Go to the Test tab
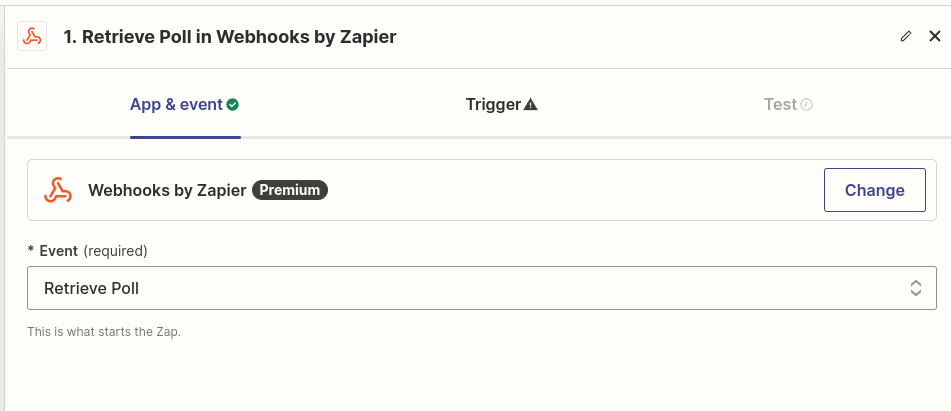The width and height of the screenshot is (951, 411). [x=780, y=105]
